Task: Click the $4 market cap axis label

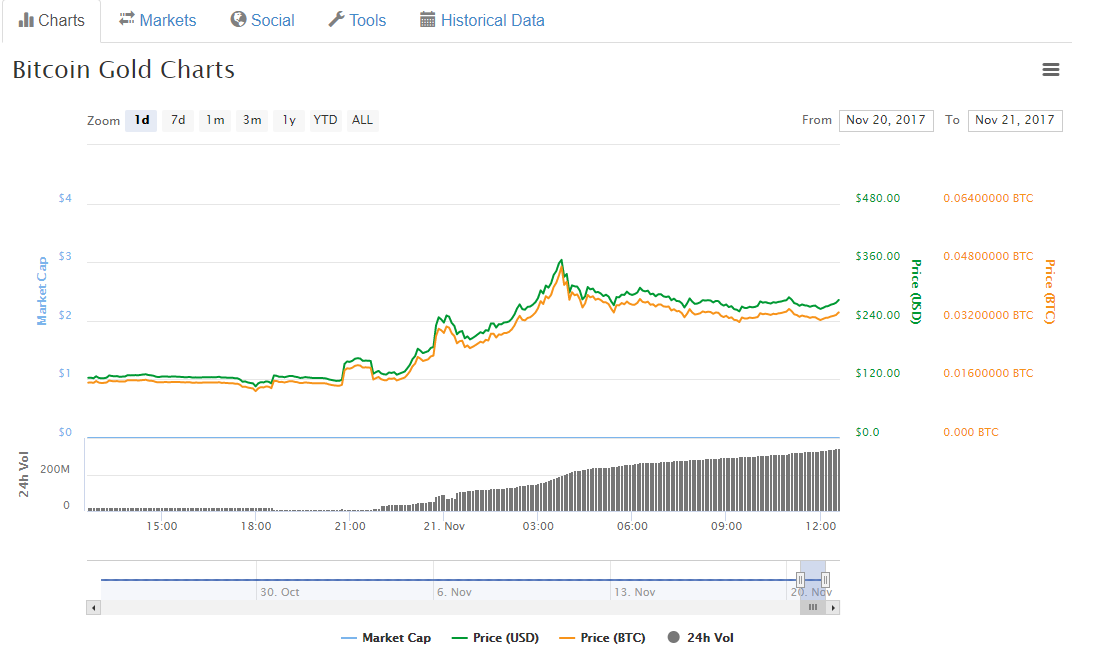Action: click(65, 198)
